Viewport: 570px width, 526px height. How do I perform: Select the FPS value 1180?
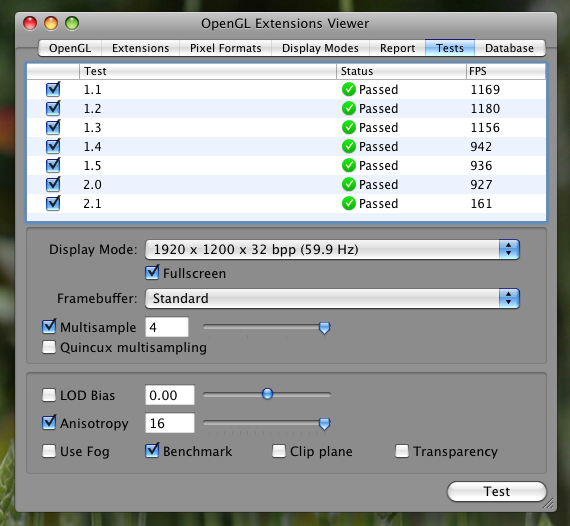tap(485, 108)
